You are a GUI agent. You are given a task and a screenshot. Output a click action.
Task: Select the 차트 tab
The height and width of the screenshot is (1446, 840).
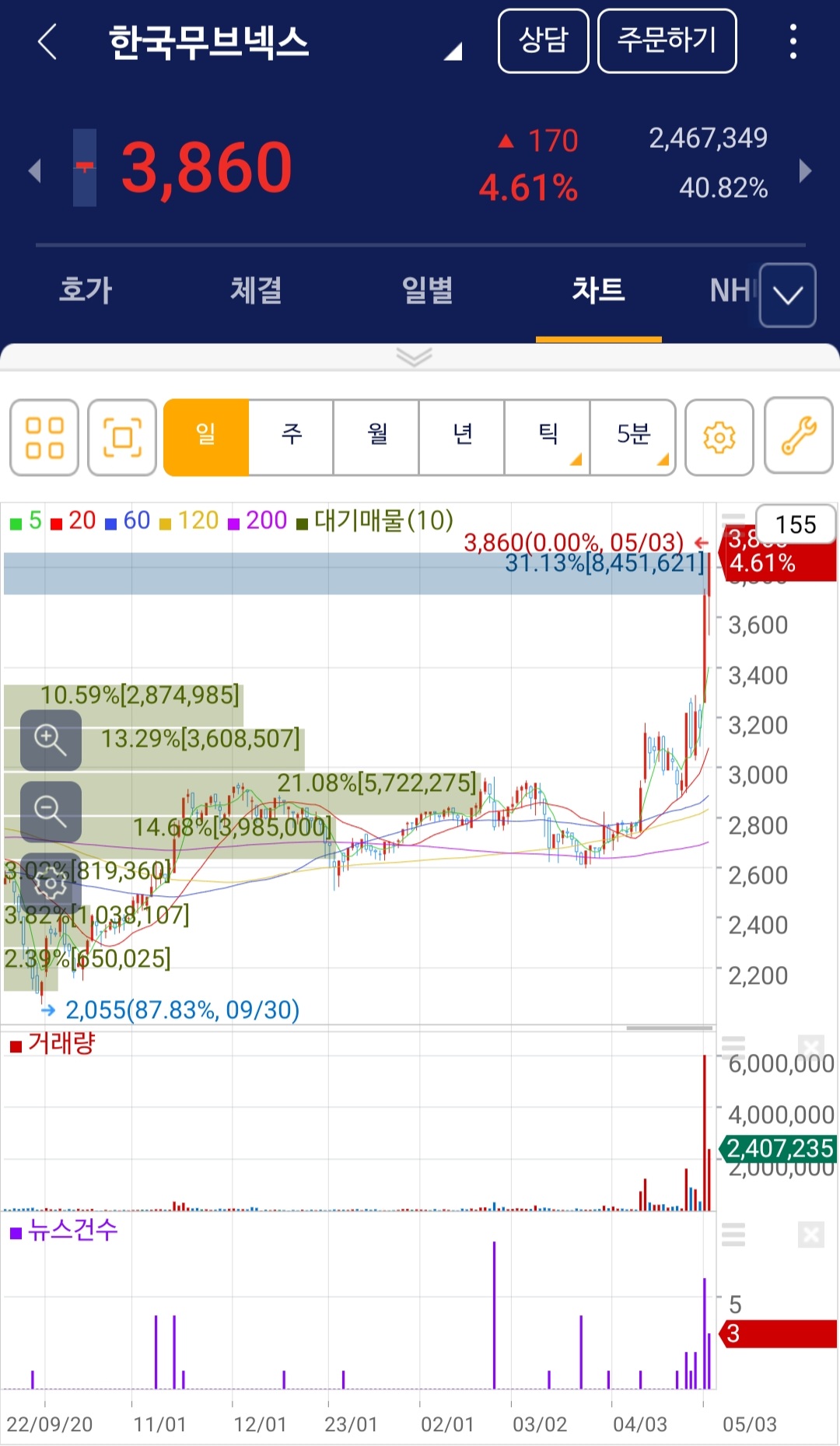pyautogui.click(x=598, y=290)
